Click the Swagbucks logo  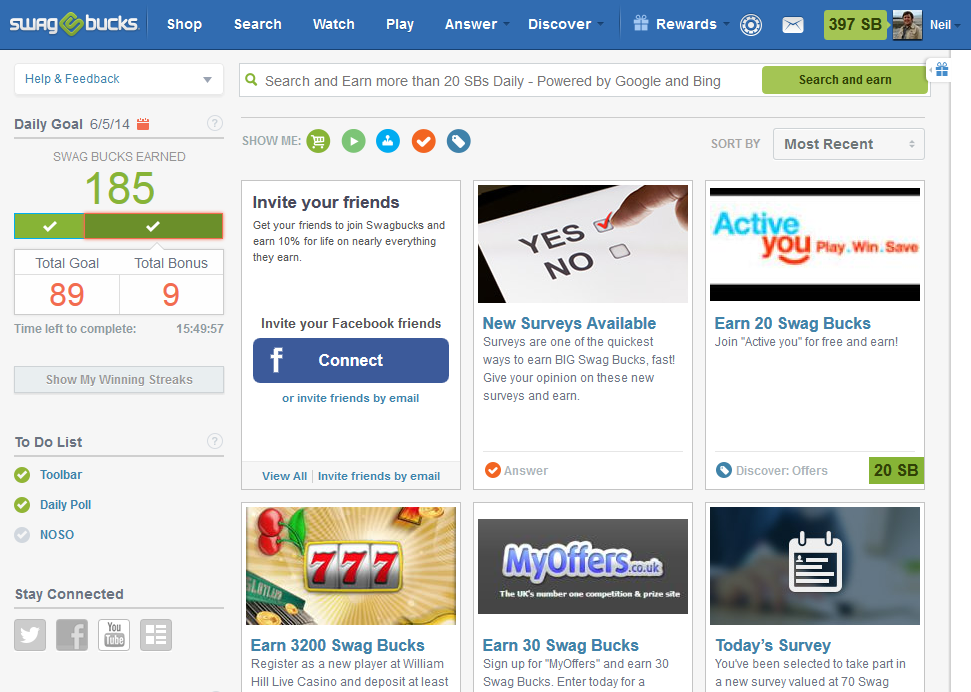74,24
